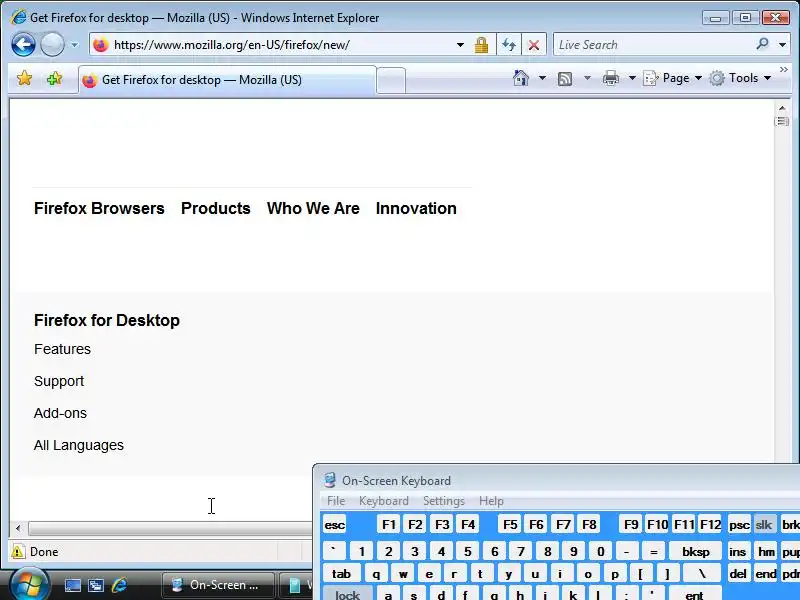Screen dimensions: 800x600
Task: Go back with the blue Back arrow
Action: 23,45
